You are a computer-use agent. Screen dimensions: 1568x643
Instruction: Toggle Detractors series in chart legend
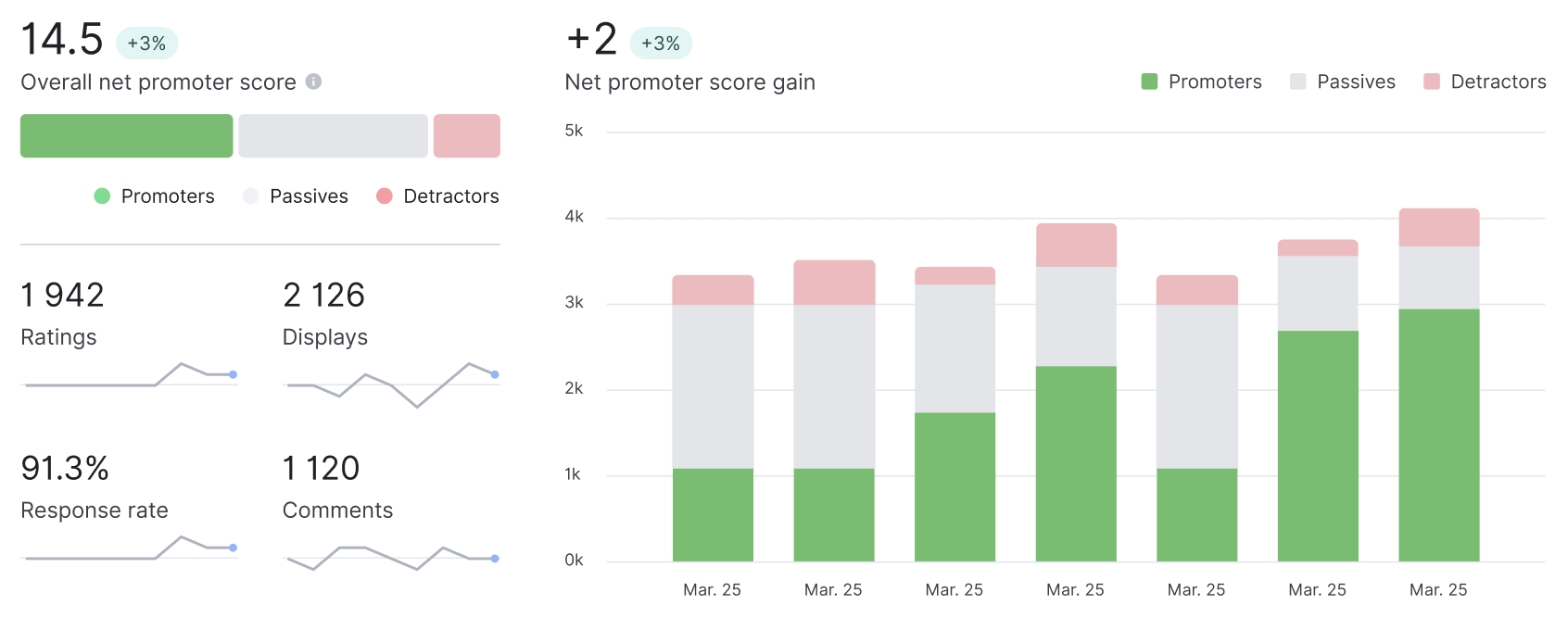1485,82
